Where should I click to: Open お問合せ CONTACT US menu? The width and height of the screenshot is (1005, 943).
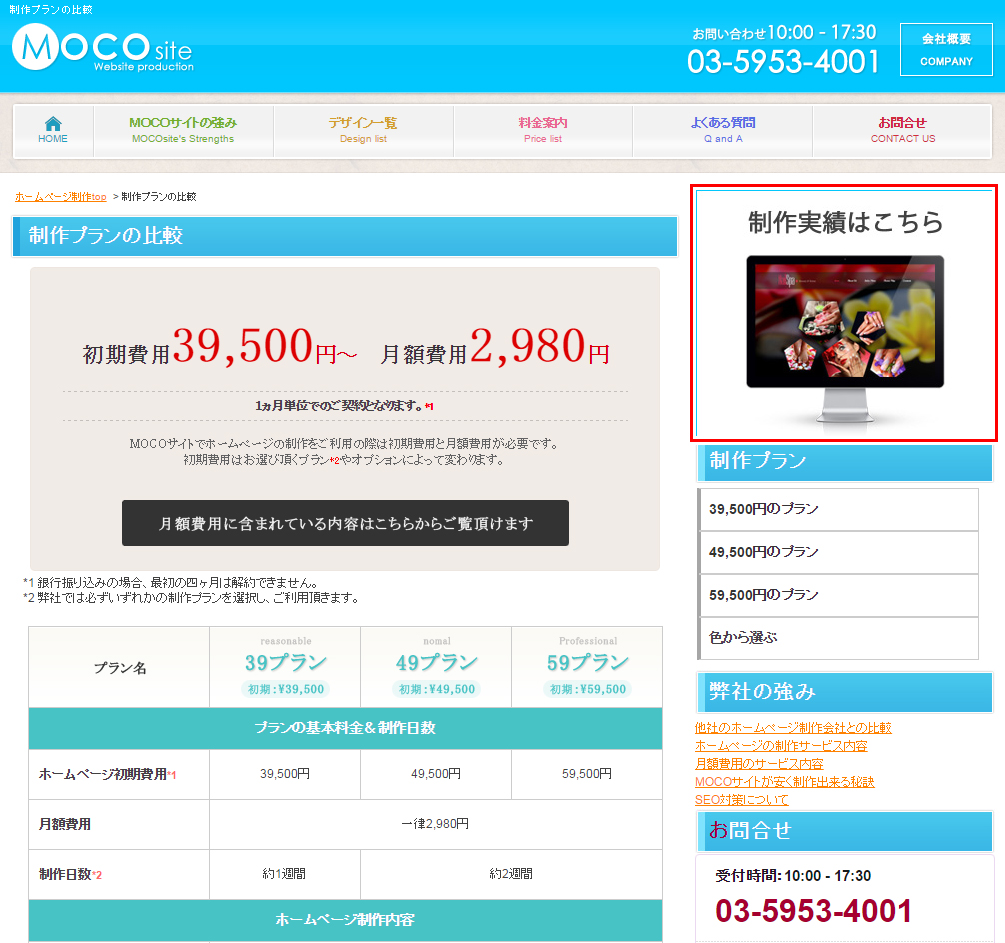pos(902,130)
